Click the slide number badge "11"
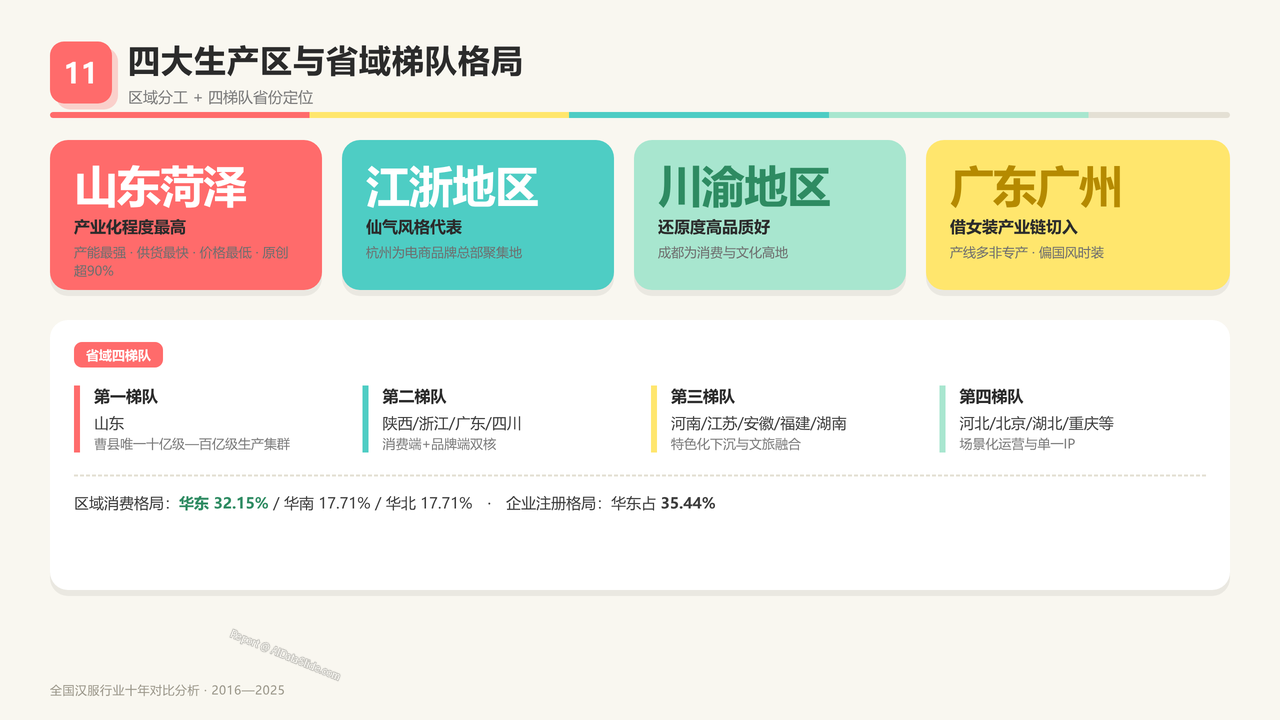This screenshot has height=720, width=1280. [x=81, y=72]
